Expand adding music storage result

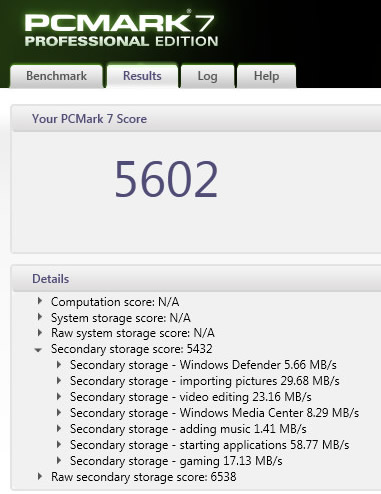click(x=59, y=429)
